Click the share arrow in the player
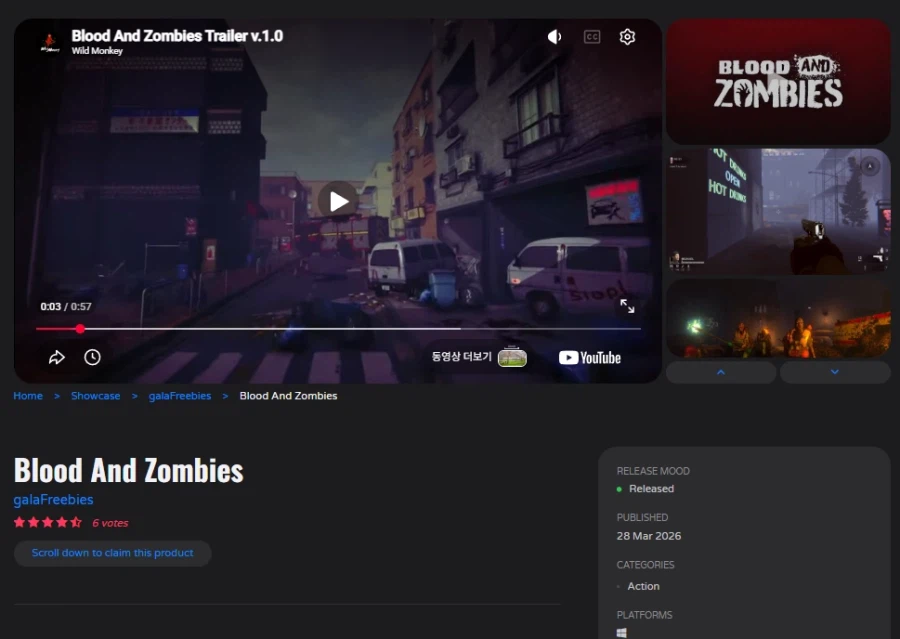Screen dimensions: 900x639 (x=57, y=356)
